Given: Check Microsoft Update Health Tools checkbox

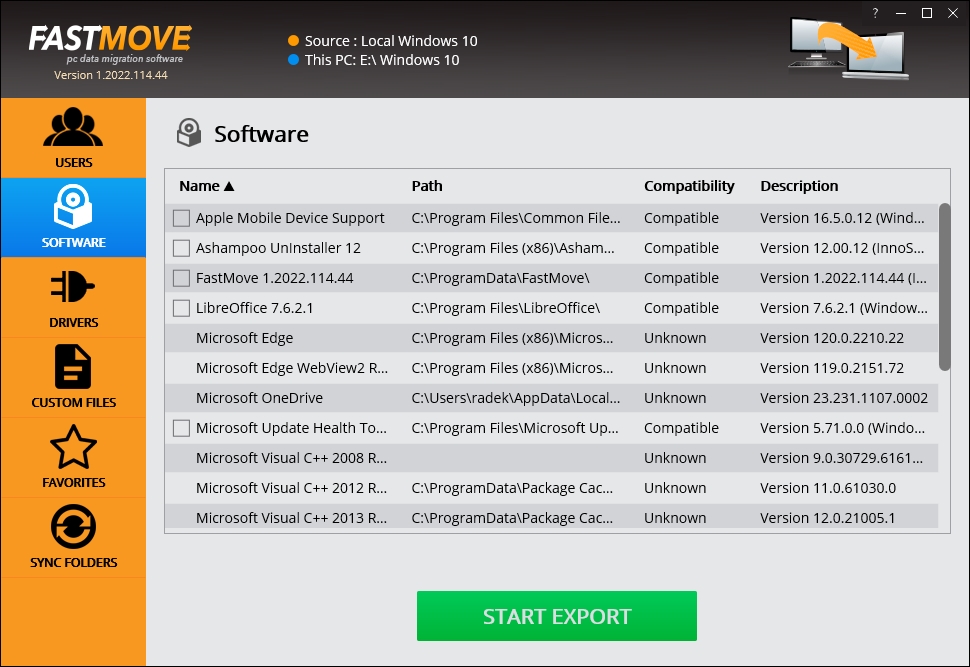Looking at the screenshot, I should [x=181, y=428].
